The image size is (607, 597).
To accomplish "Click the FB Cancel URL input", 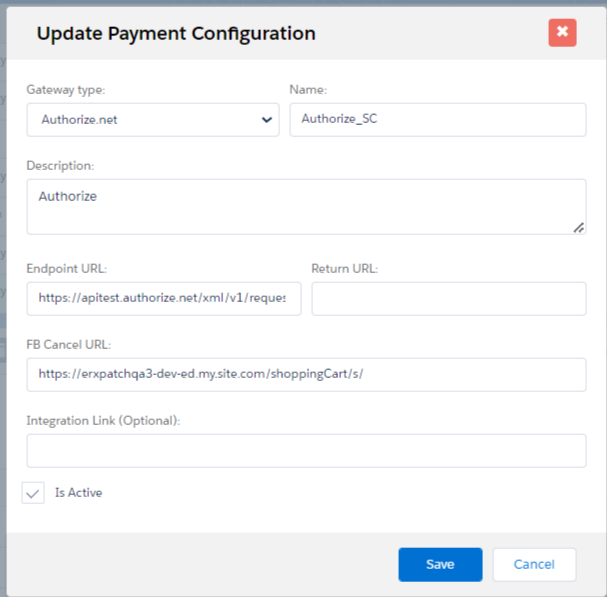I will click(x=306, y=374).
